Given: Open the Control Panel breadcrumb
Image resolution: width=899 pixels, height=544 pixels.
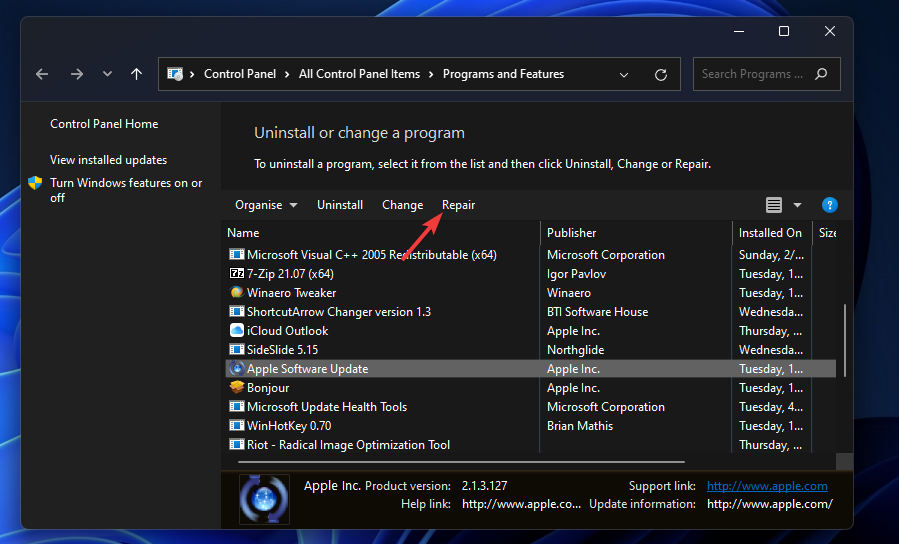Looking at the screenshot, I should click(240, 74).
